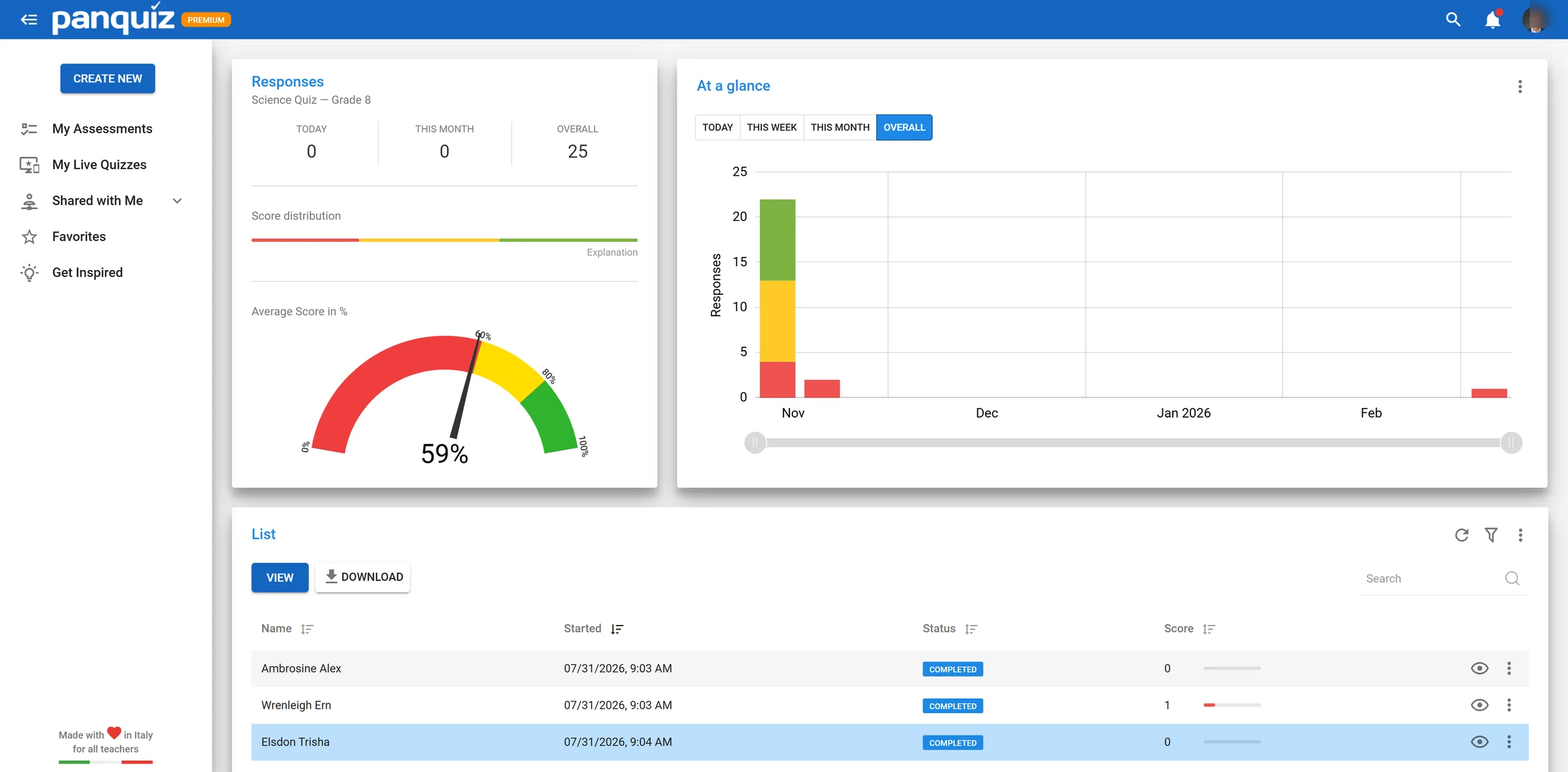
Task: Open the search magnifier in top bar
Action: 1453,20
